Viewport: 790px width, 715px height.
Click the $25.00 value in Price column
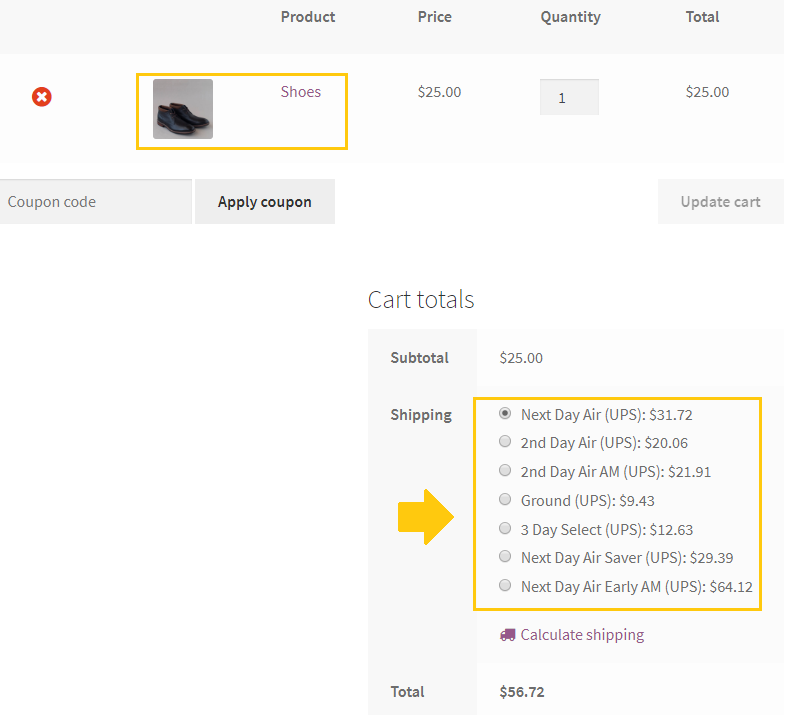click(x=439, y=92)
